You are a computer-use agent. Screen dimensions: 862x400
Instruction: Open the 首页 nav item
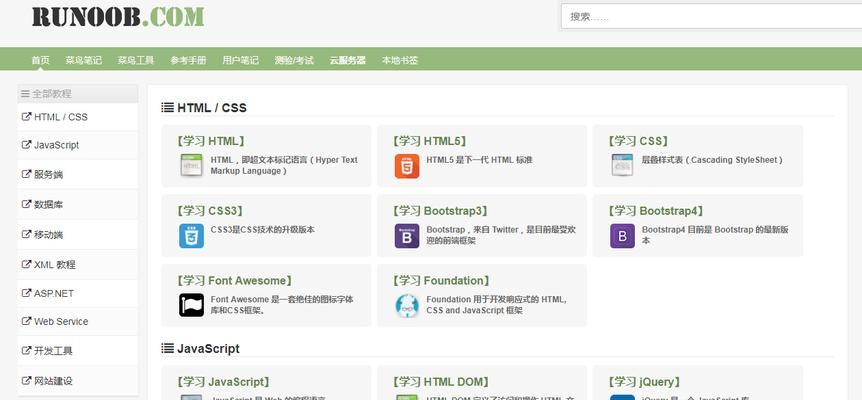click(x=41, y=60)
